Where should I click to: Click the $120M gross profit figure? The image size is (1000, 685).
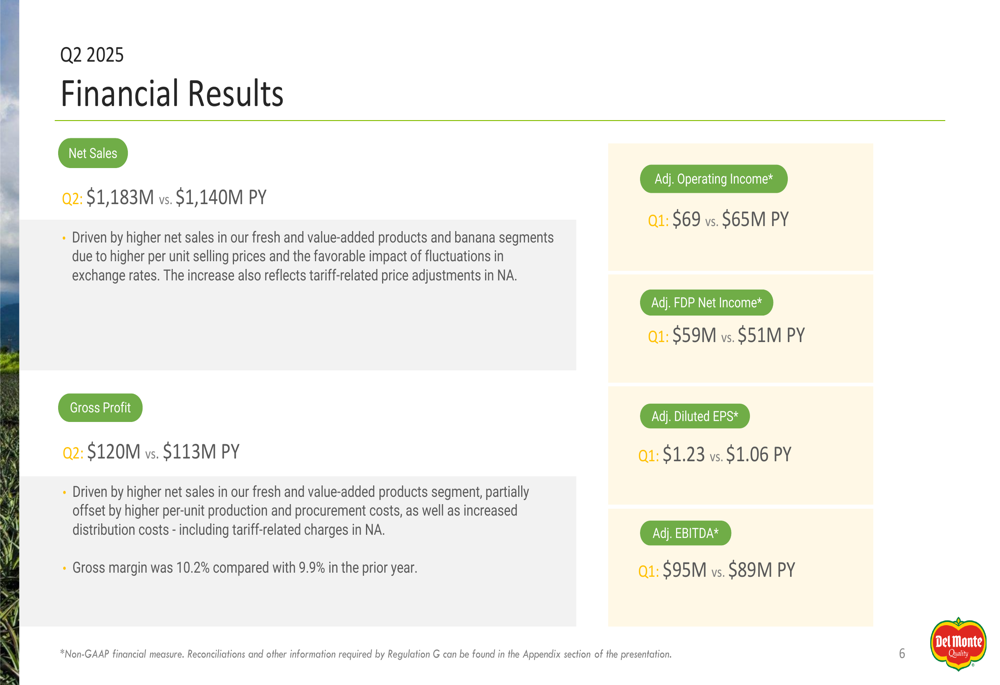point(114,452)
